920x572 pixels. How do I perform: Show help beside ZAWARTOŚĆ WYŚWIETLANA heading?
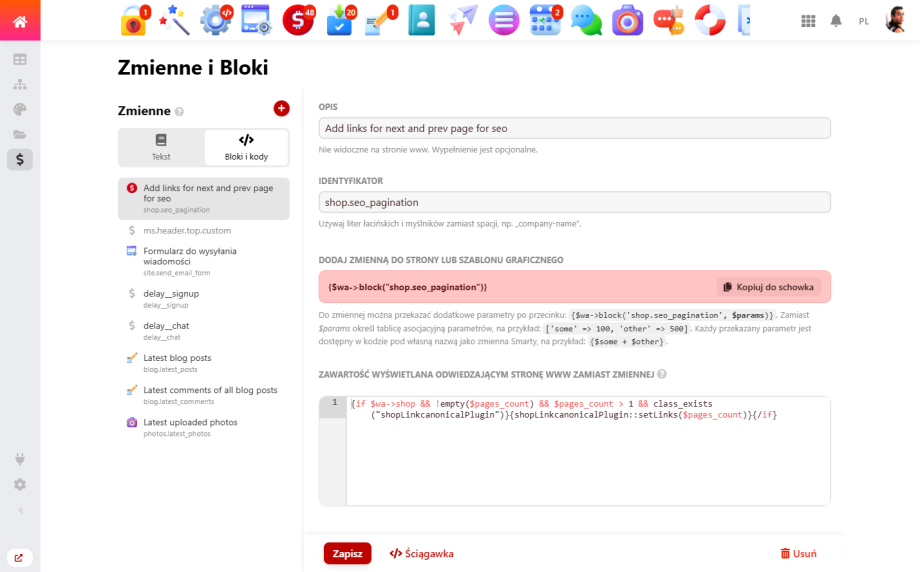click(x=662, y=374)
